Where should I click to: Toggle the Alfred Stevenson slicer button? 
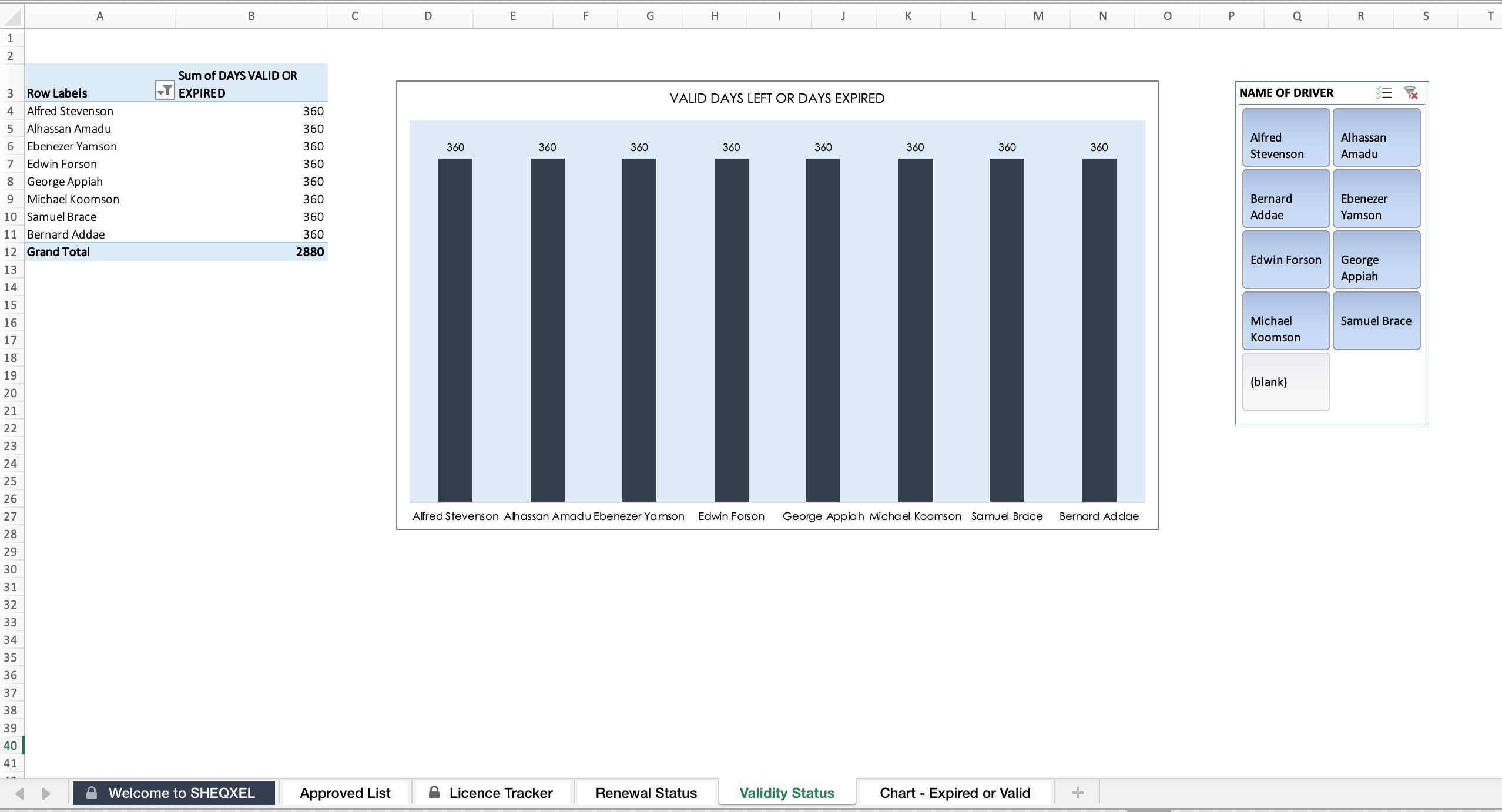[1285, 137]
